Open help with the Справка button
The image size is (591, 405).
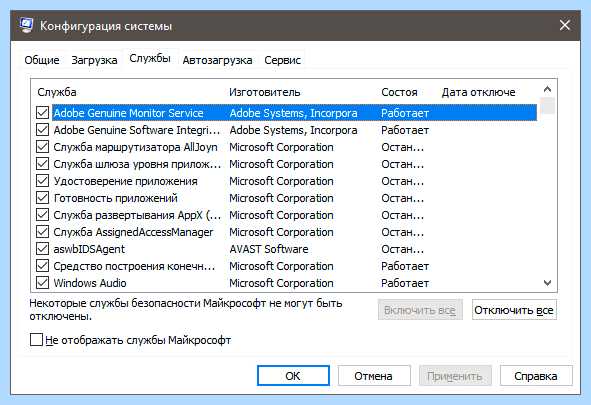click(536, 376)
